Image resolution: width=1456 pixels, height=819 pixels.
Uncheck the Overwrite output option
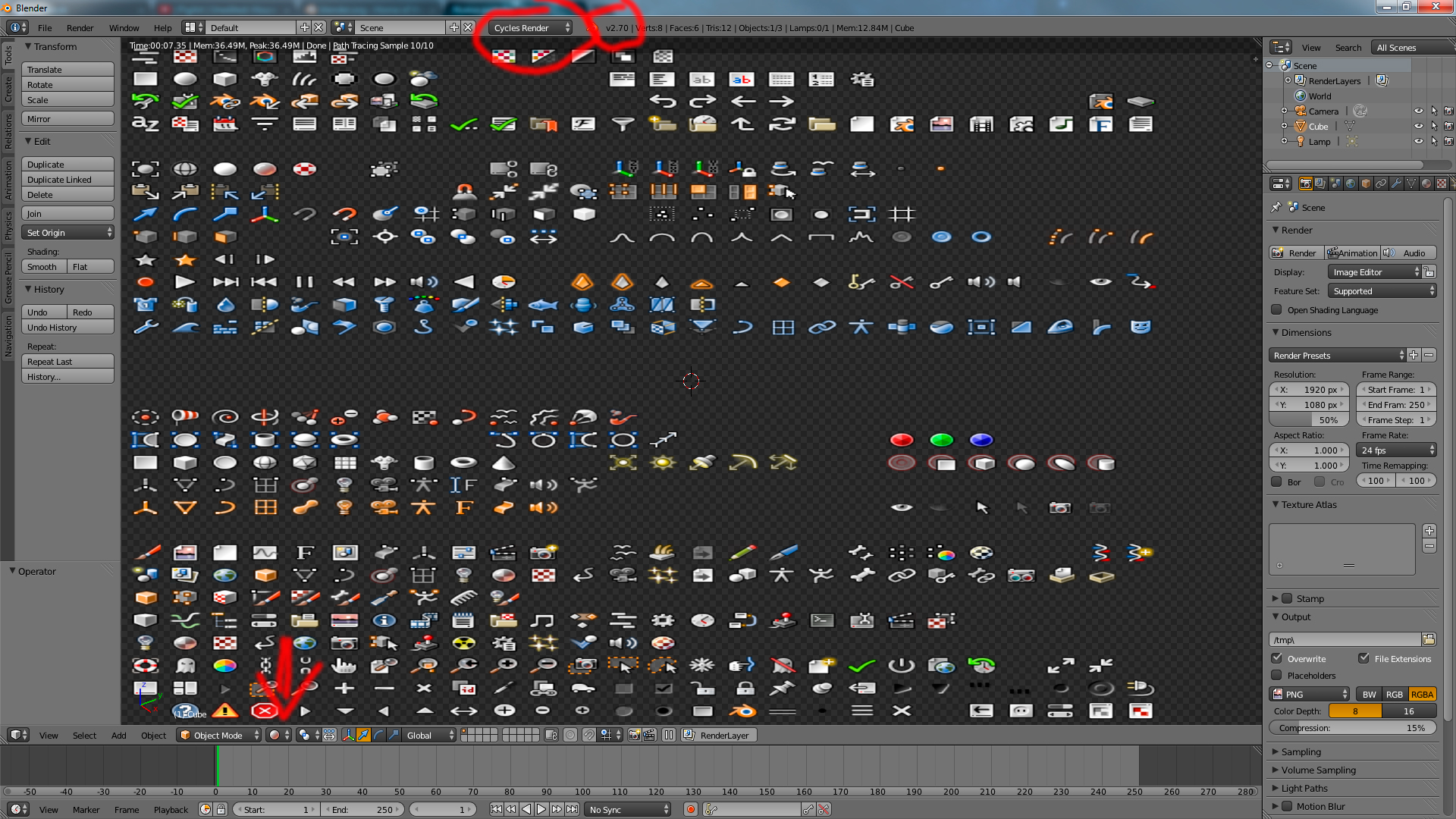coord(1277,658)
